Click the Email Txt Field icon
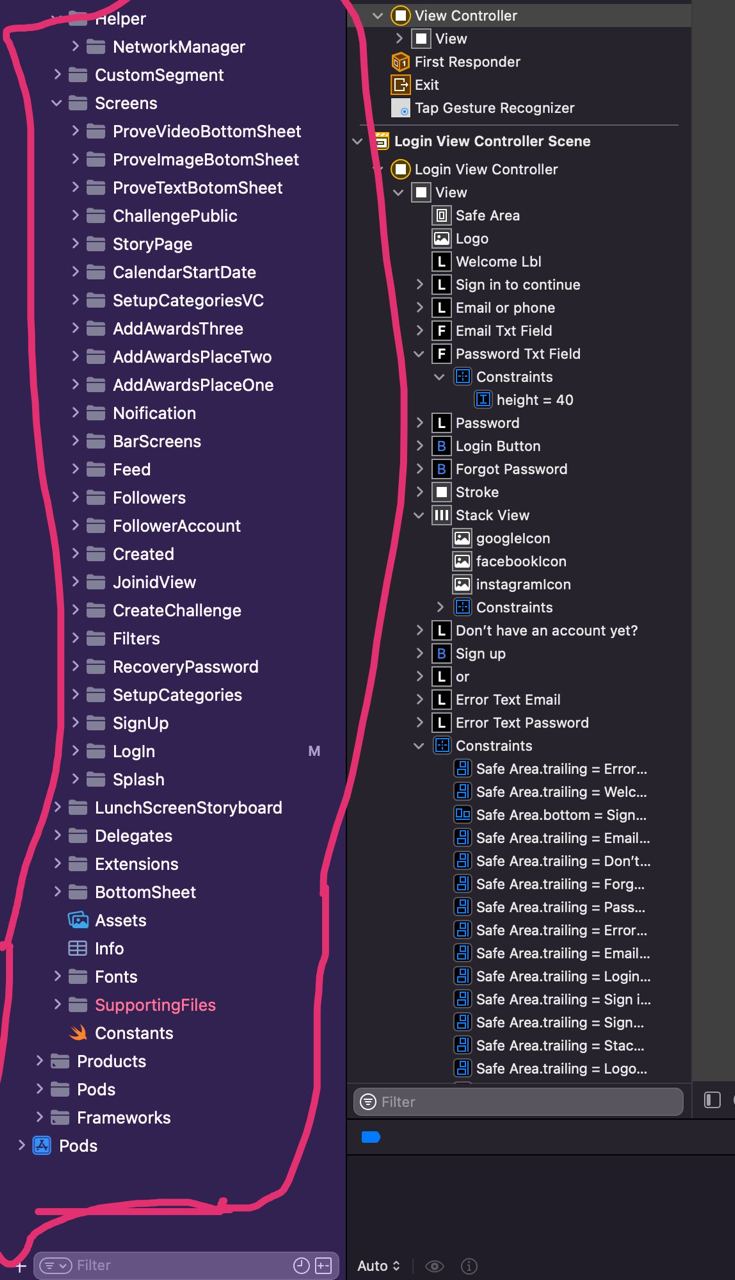The image size is (735, 1280). (x=442, y=330)
